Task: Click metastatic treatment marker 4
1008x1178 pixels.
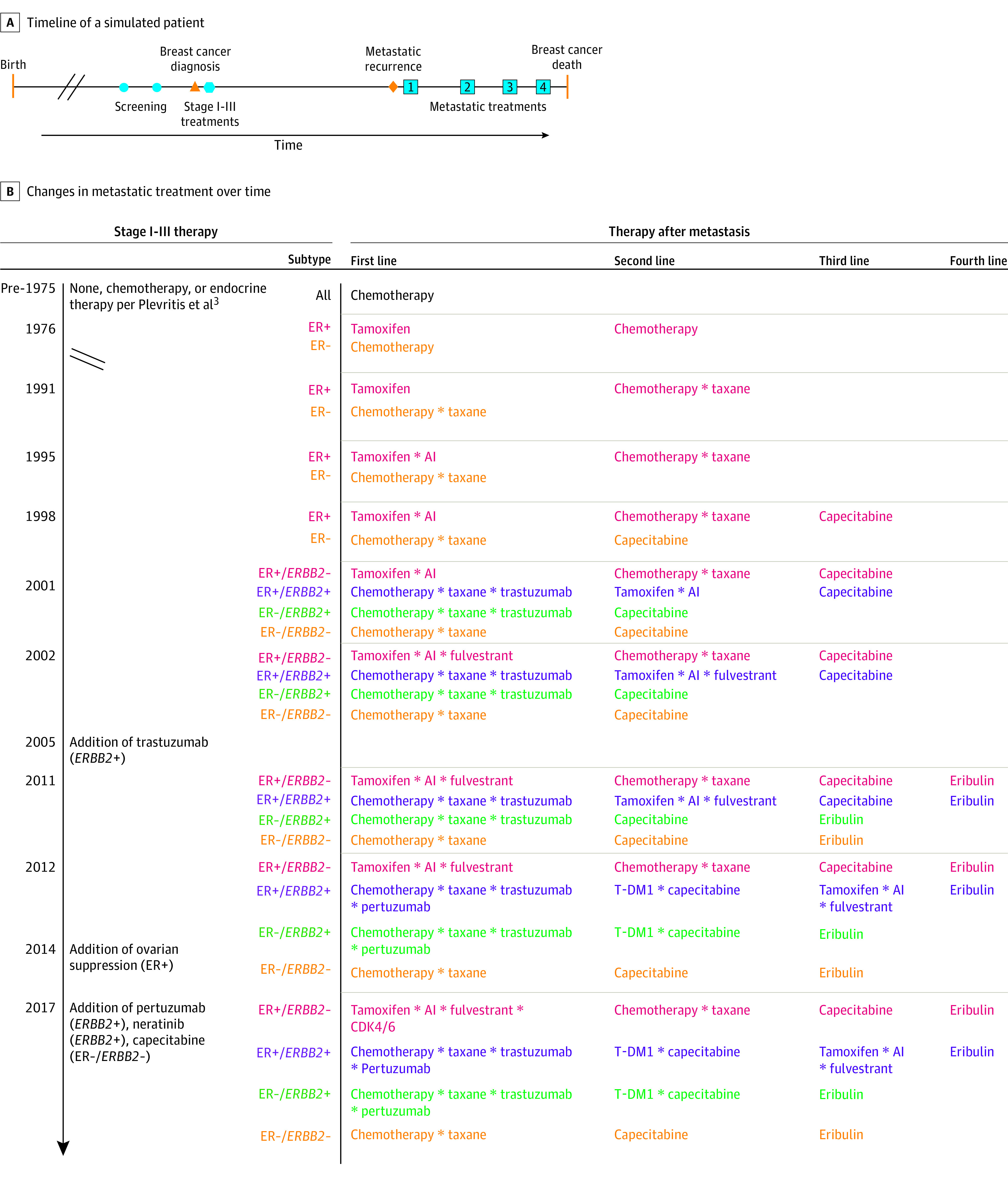Action: [543, 87]
